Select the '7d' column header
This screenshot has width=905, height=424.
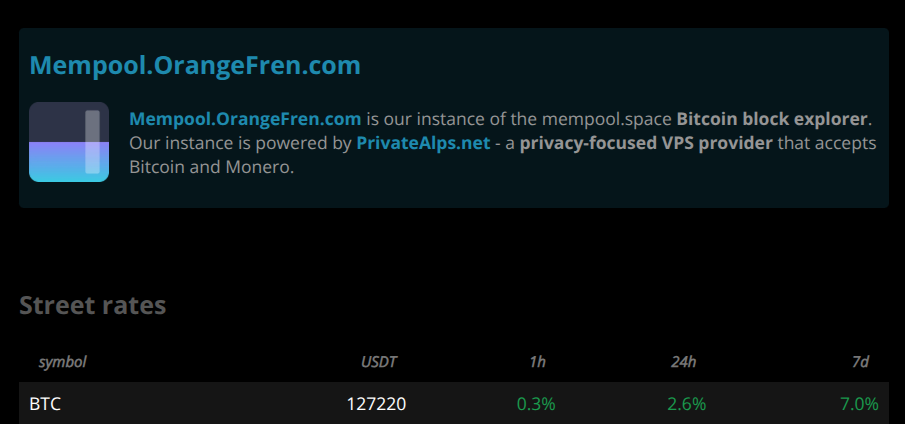click(x=861, y=362)
